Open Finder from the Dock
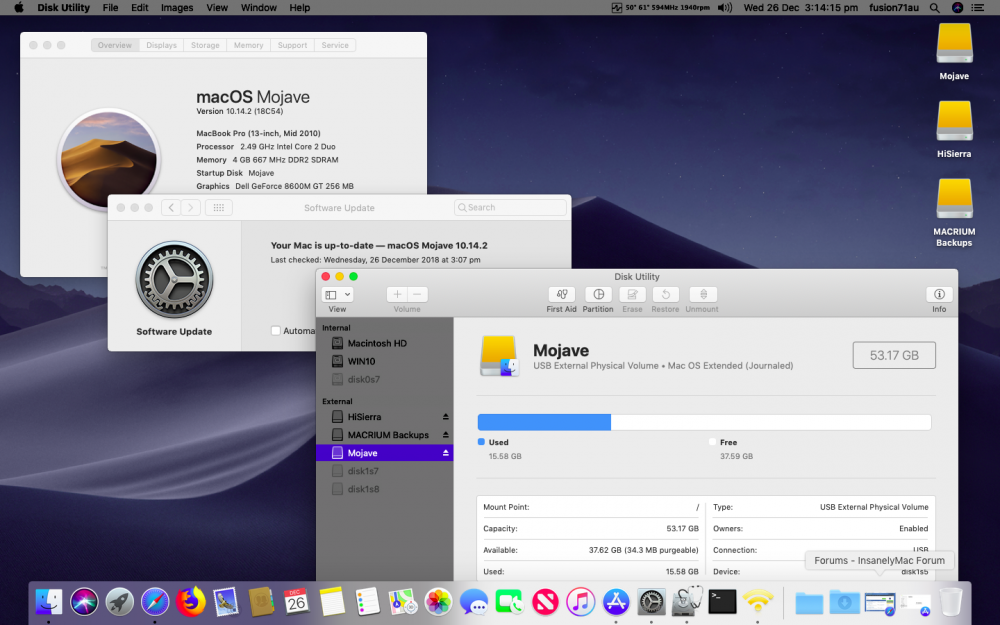This screenshot has height=625, width=1000. pyautogui.click(x=49, y=601)
